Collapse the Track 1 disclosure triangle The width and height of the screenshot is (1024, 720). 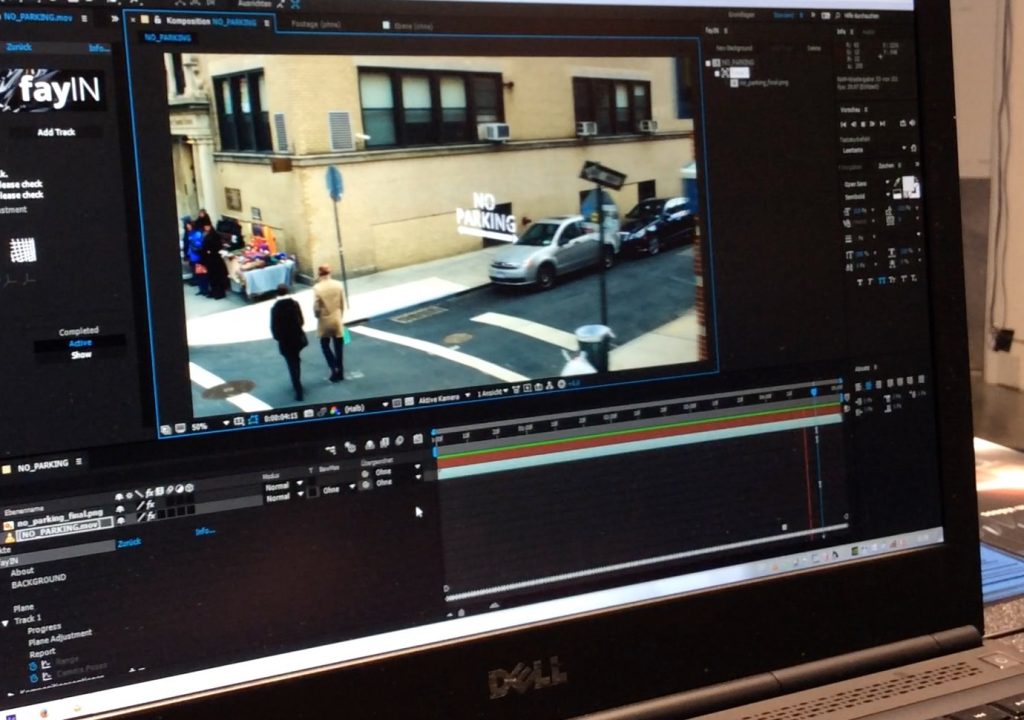tap(5, 623)
